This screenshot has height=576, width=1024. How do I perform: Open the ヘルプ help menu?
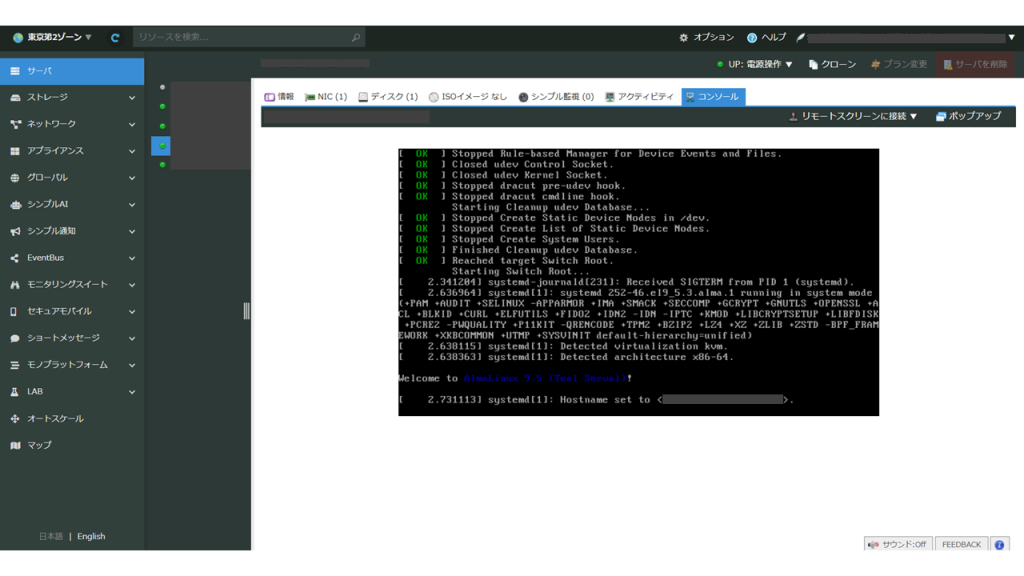pyautogui.click(x=767, y=37)
